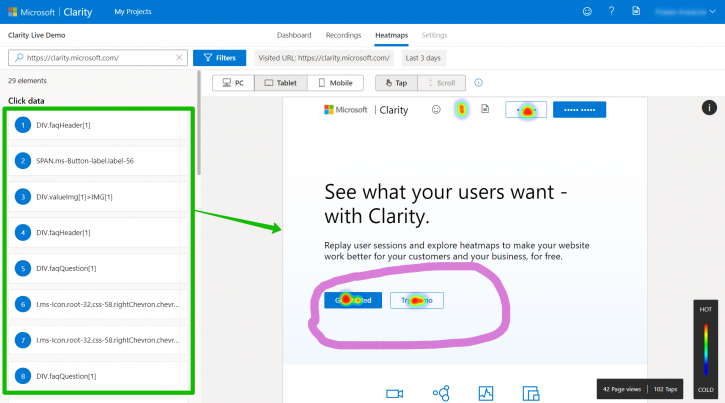The width and height of the screenshot is (725, 403).
Task: Click the 42 Page views label
Action: point(622,389)
